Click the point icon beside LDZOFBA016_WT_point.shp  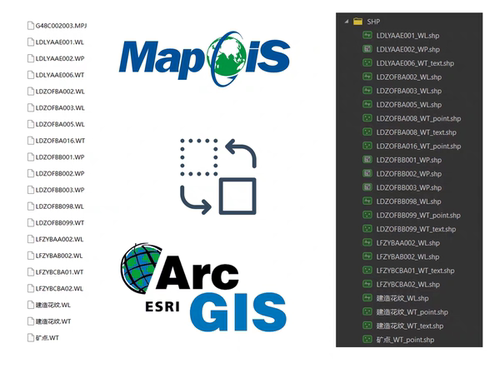click(367, 146)
